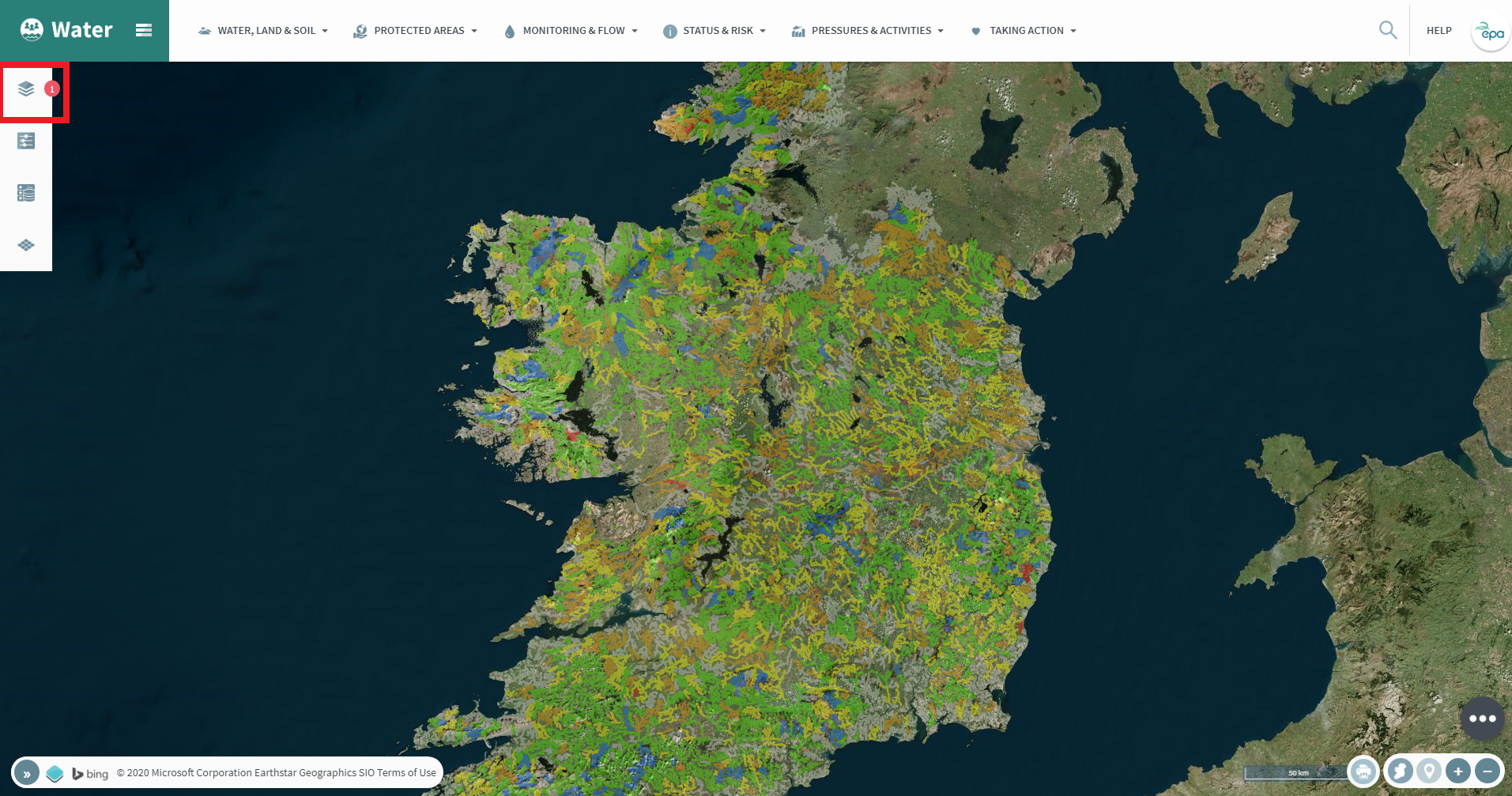The image size is (1512, 796).
Task: Activate the find my location tool
Action: (1428, 771)
